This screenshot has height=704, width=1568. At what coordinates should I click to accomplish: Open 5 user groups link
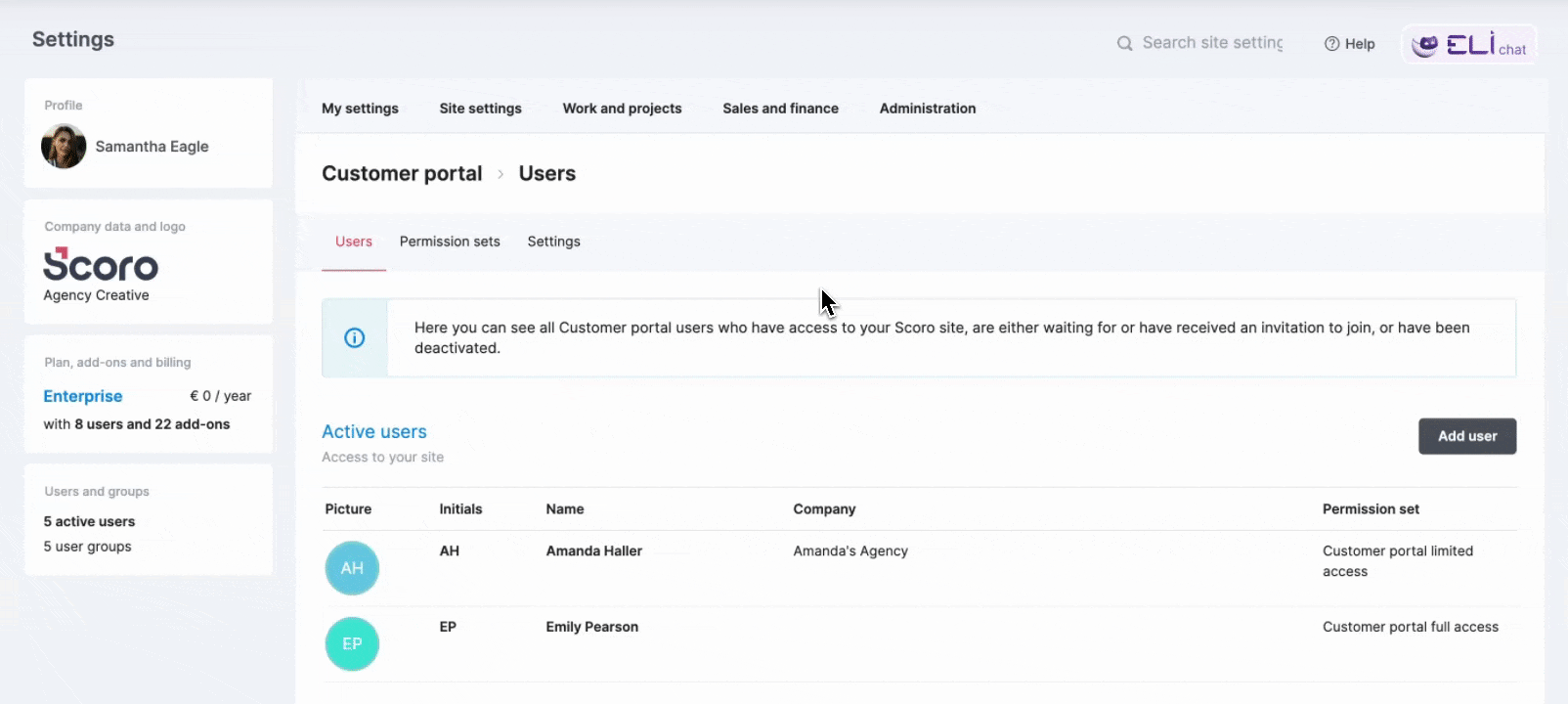(87, 547)
